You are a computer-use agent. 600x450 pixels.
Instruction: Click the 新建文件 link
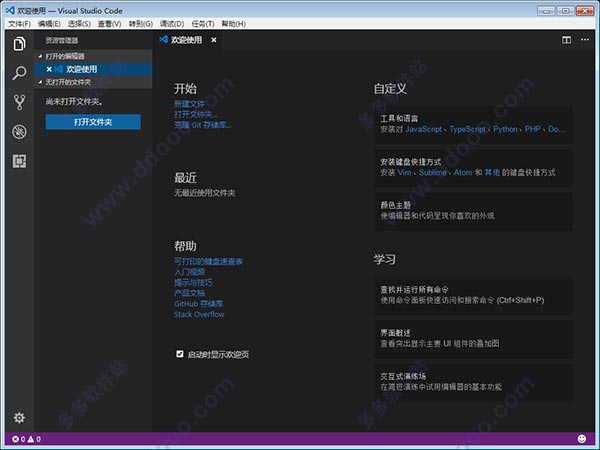click(x=189, y=104)
